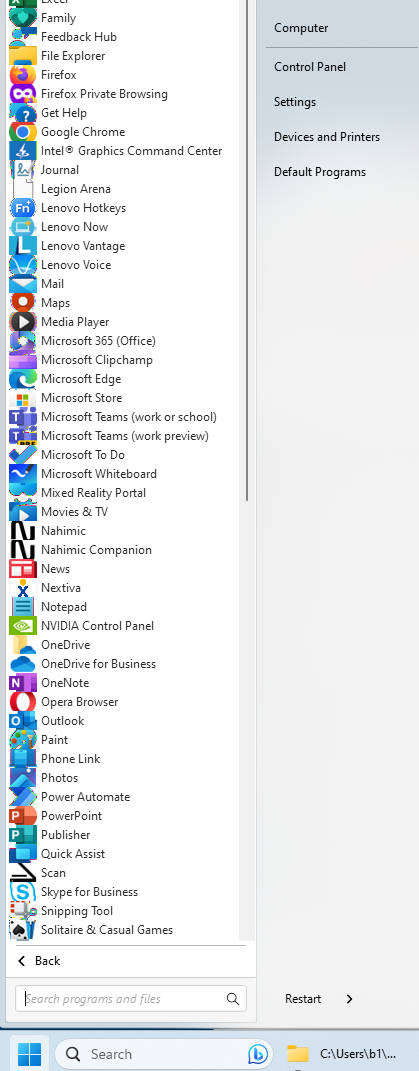419x1071 pixels.
Task: Launch the Publisher icon
Action: point(23,835)
